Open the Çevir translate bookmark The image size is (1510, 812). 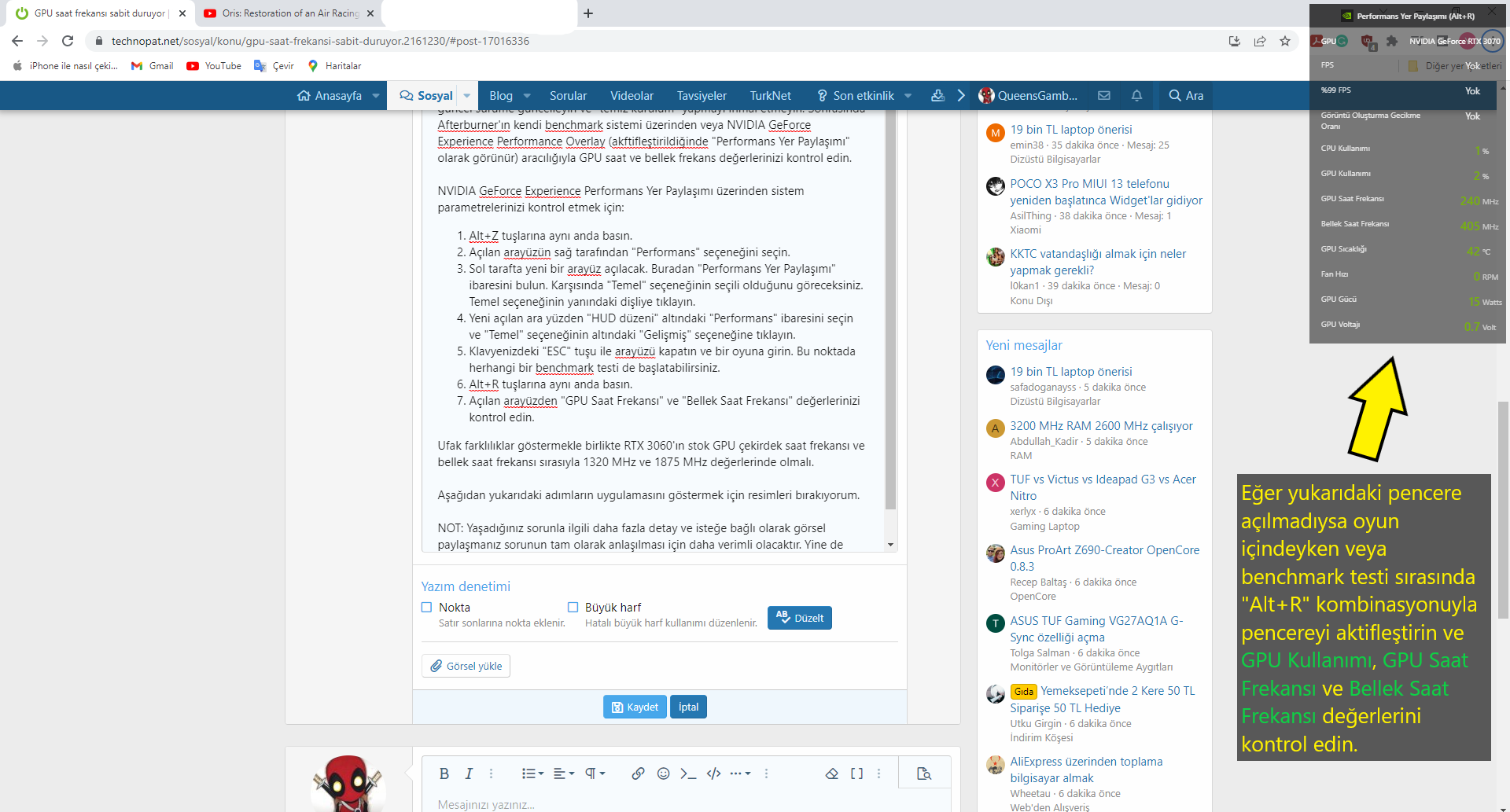coord(274,66)
